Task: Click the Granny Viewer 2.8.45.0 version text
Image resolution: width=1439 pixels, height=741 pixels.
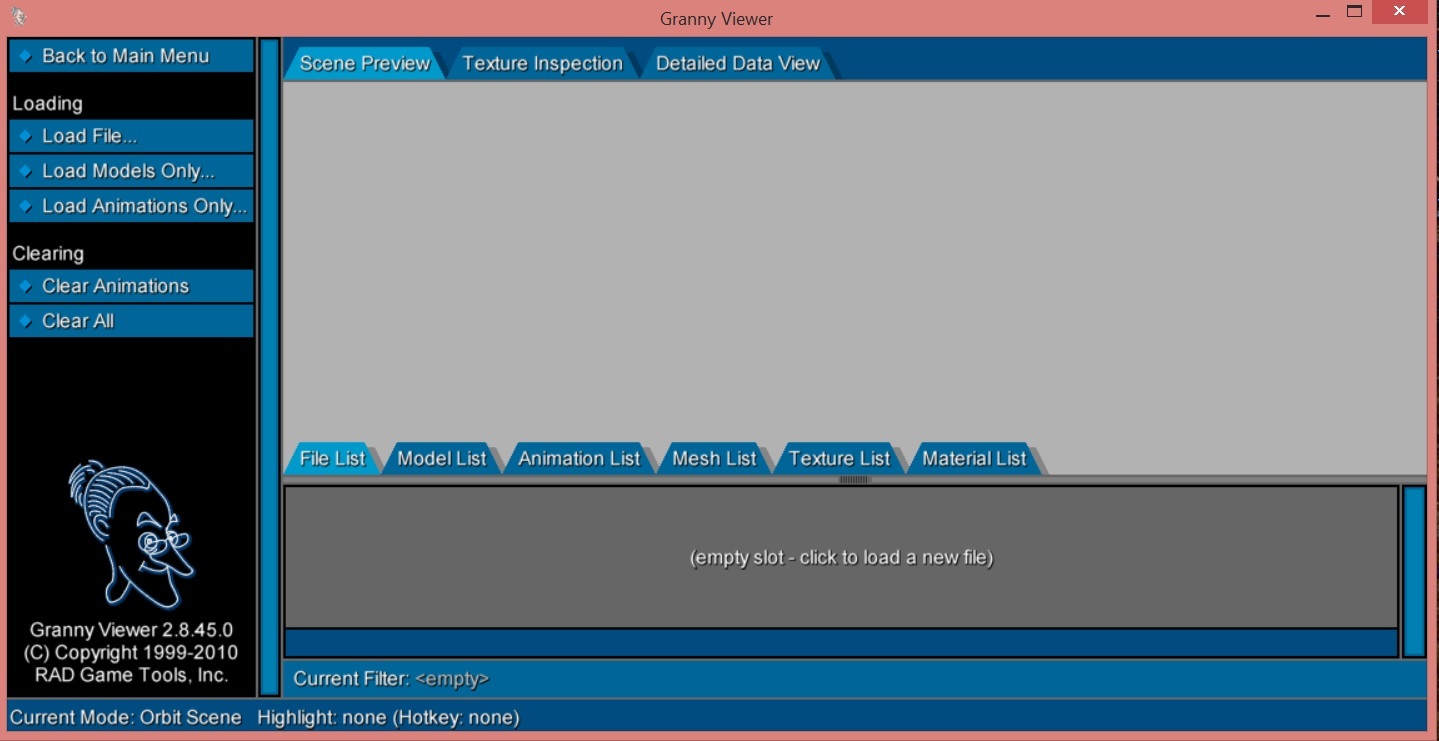Action: click(131, 630)
